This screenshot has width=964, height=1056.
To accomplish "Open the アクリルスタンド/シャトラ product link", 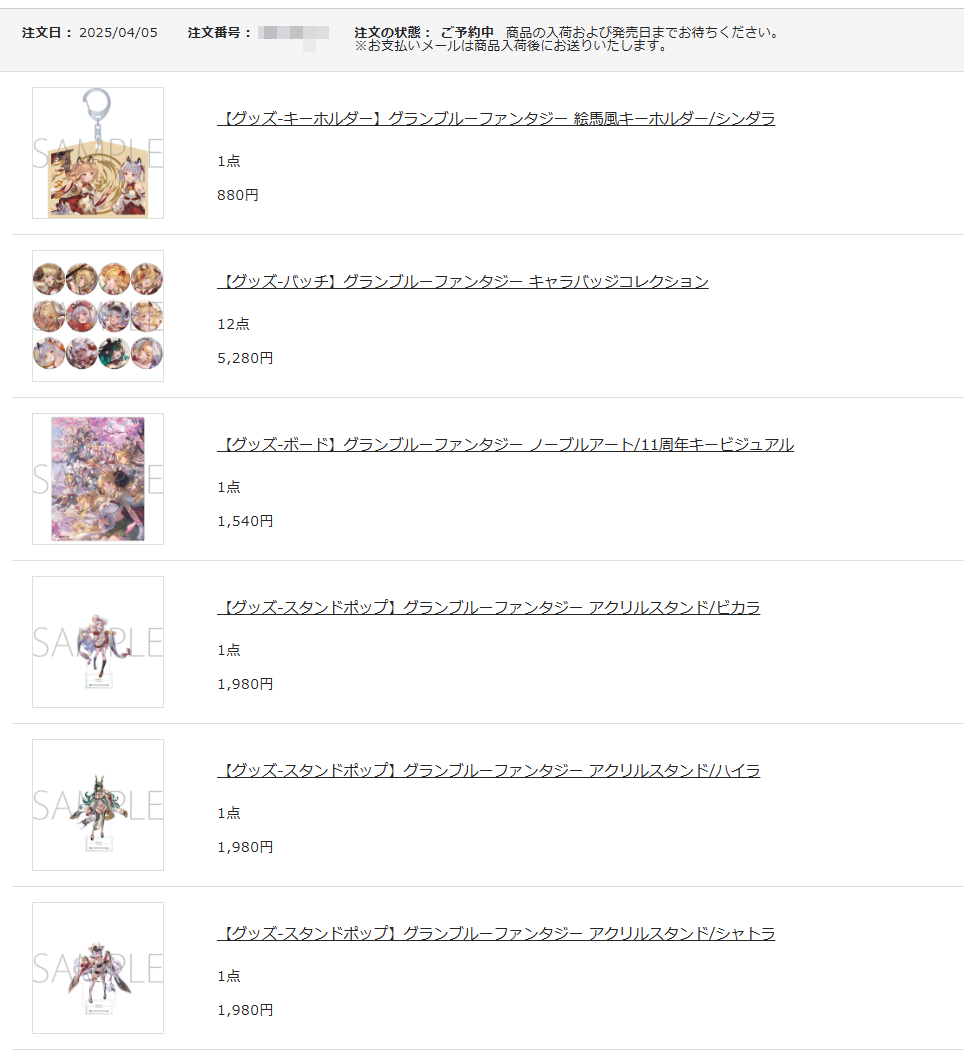I will pyautogui.click(x=496, y=933).
